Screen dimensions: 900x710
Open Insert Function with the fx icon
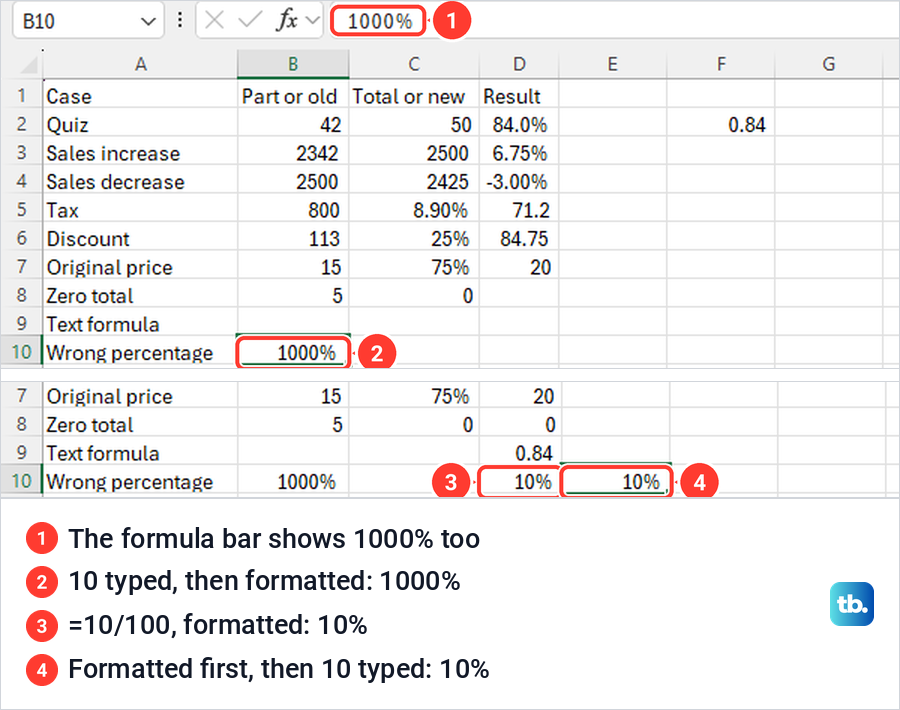tap(286, 21)
